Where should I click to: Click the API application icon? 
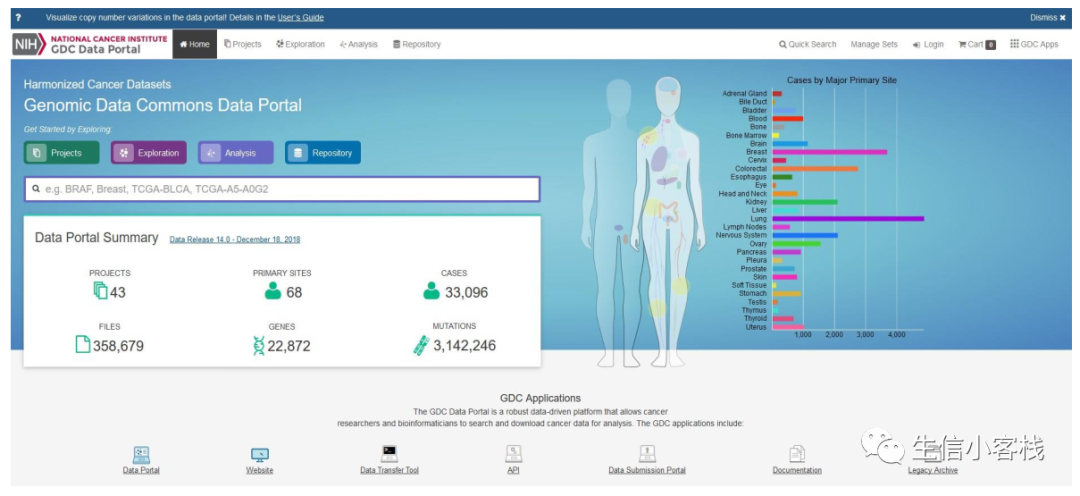(x=513, y=453)
